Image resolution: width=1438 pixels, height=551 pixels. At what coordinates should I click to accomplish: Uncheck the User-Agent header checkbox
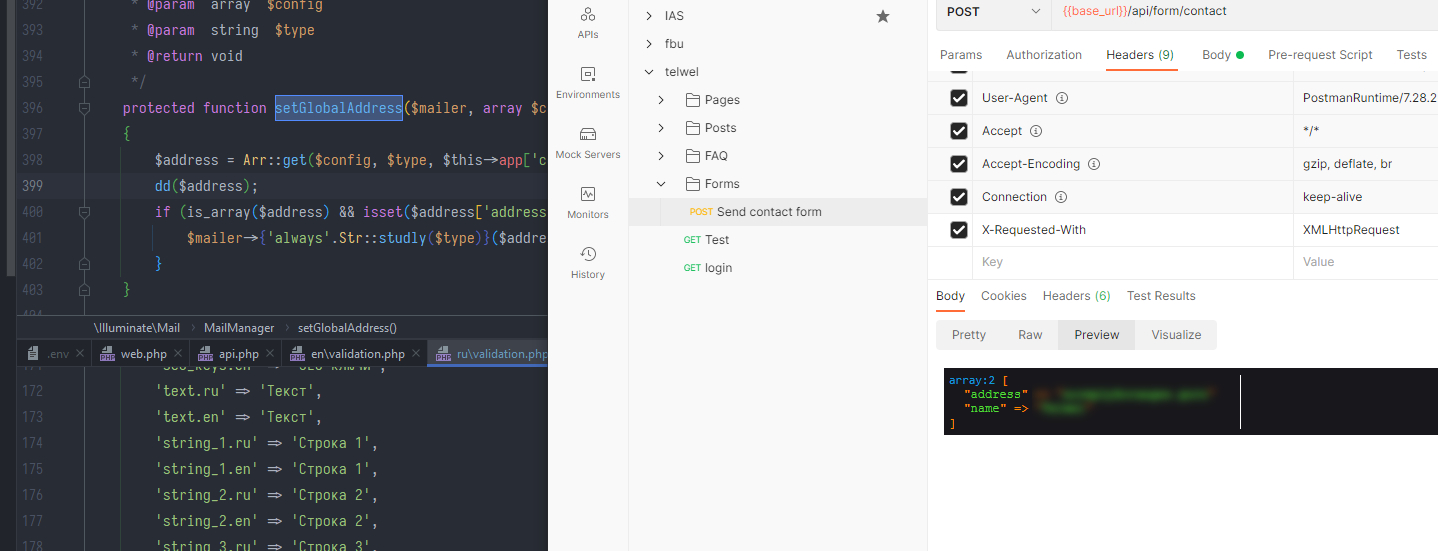coord(959,98)
